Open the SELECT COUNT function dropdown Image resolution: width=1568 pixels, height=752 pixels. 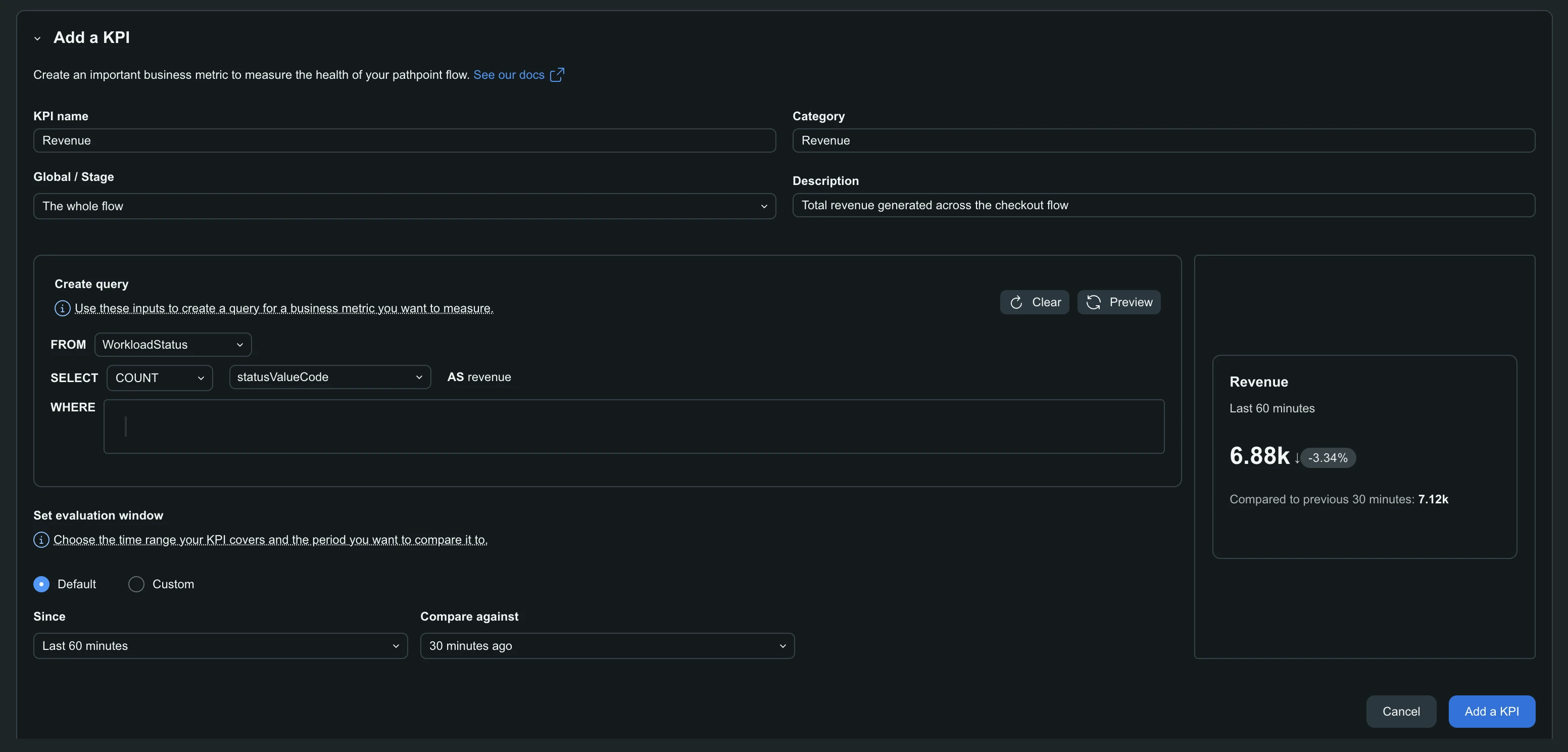pyautogui.click(x=160, y=378)
